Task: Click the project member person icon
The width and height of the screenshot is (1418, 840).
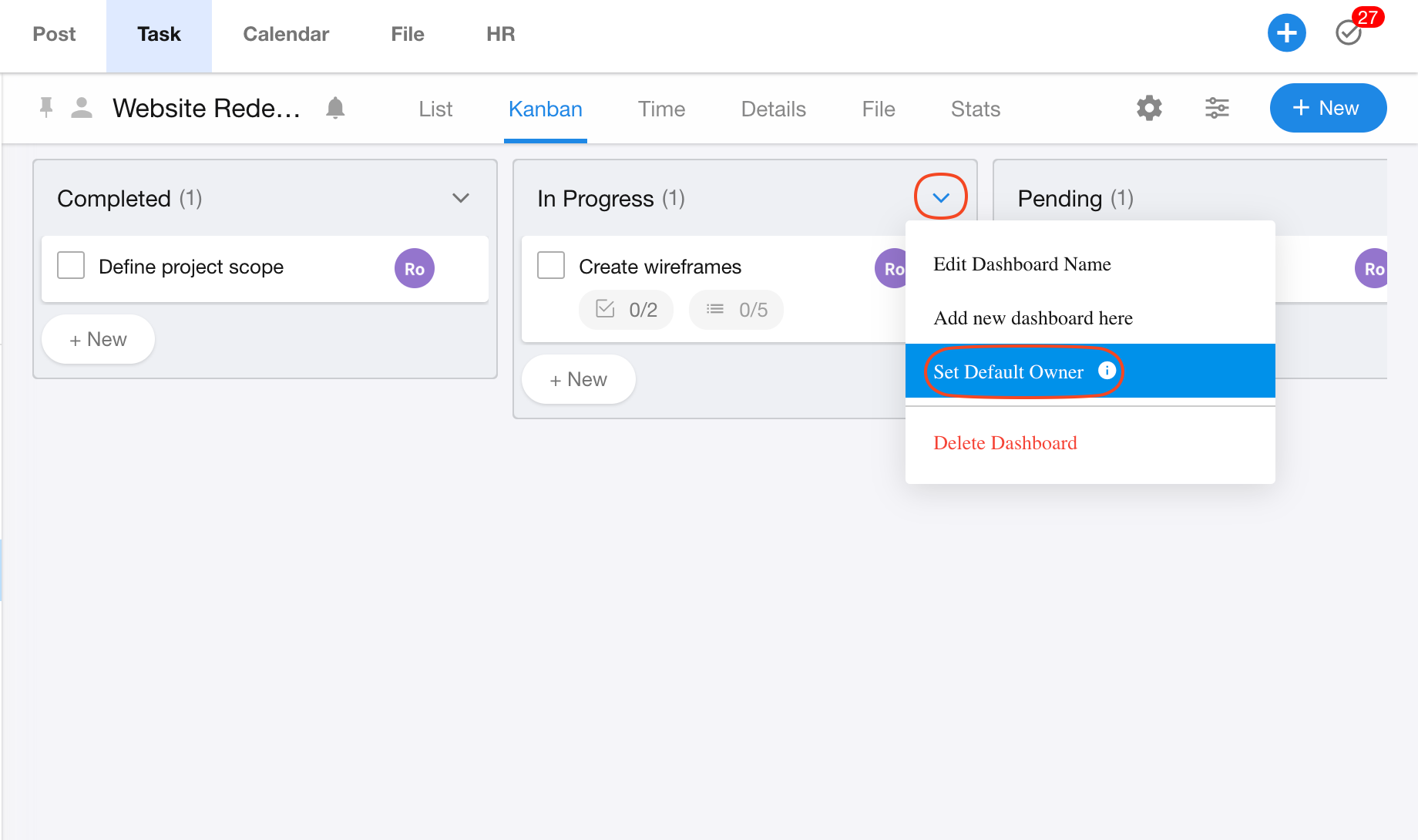Action: [82, 108]
